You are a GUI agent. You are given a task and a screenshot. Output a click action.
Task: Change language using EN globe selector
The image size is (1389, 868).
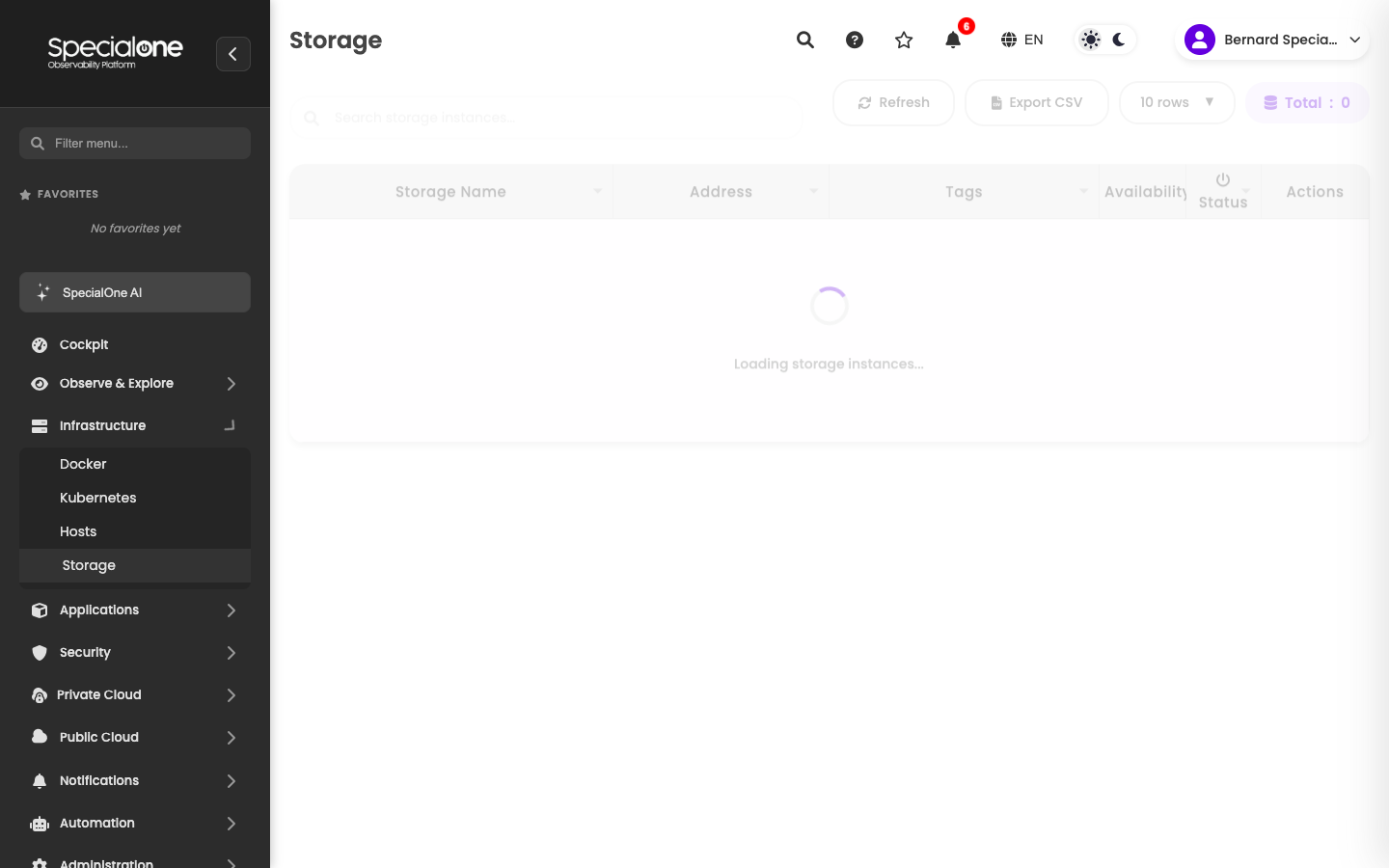(x=1022, y=40)
